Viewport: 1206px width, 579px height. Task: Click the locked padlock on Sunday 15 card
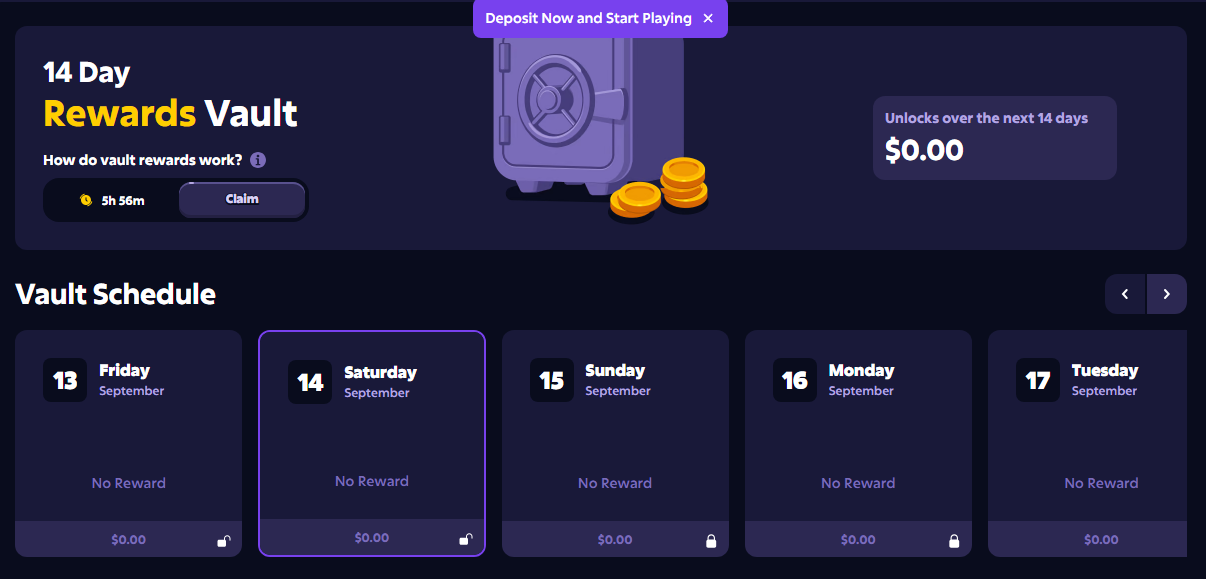[711, 541]
